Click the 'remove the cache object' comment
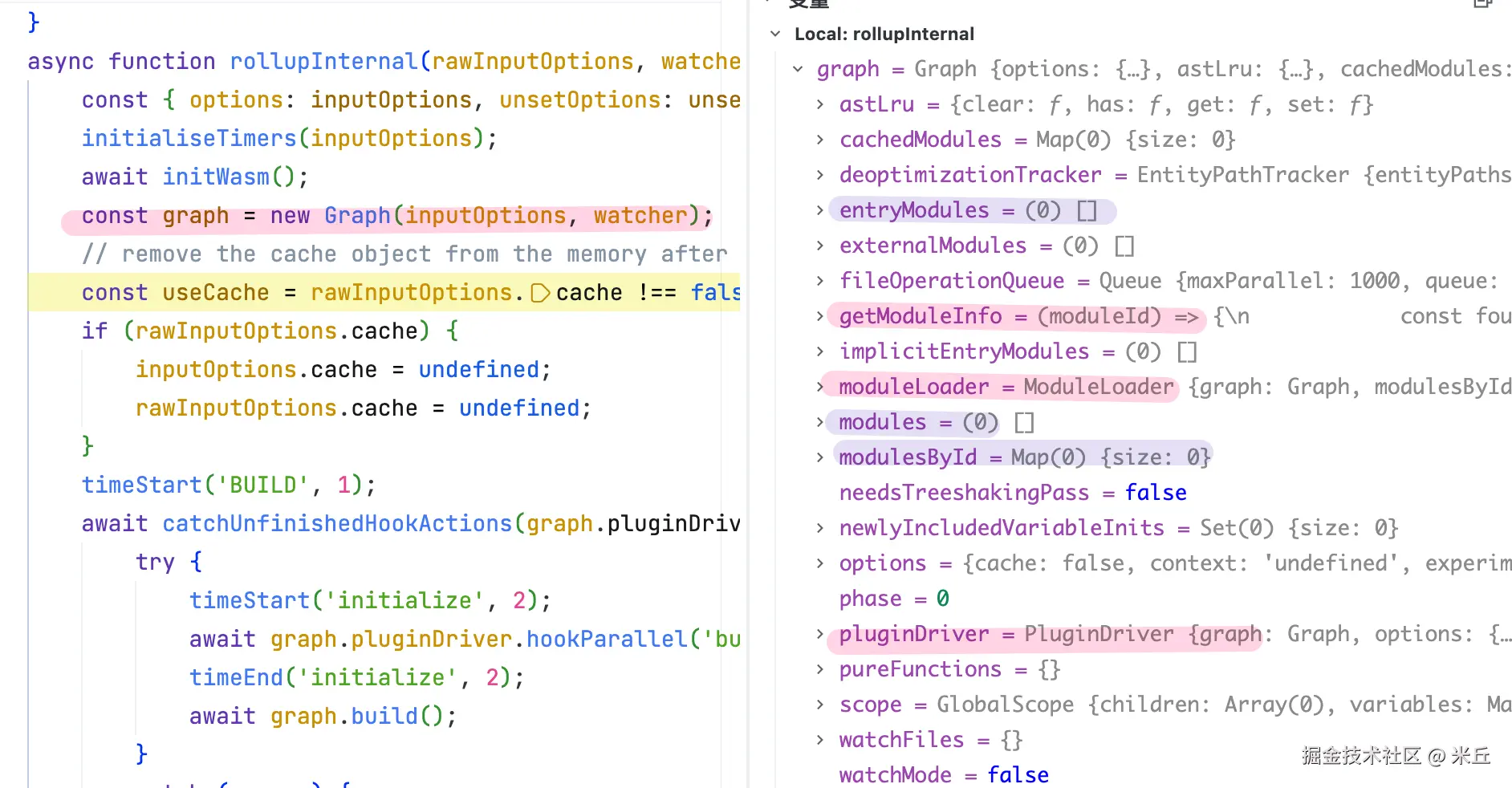Viewport: 1512px width, 788px height. click(x=404, y=254)
